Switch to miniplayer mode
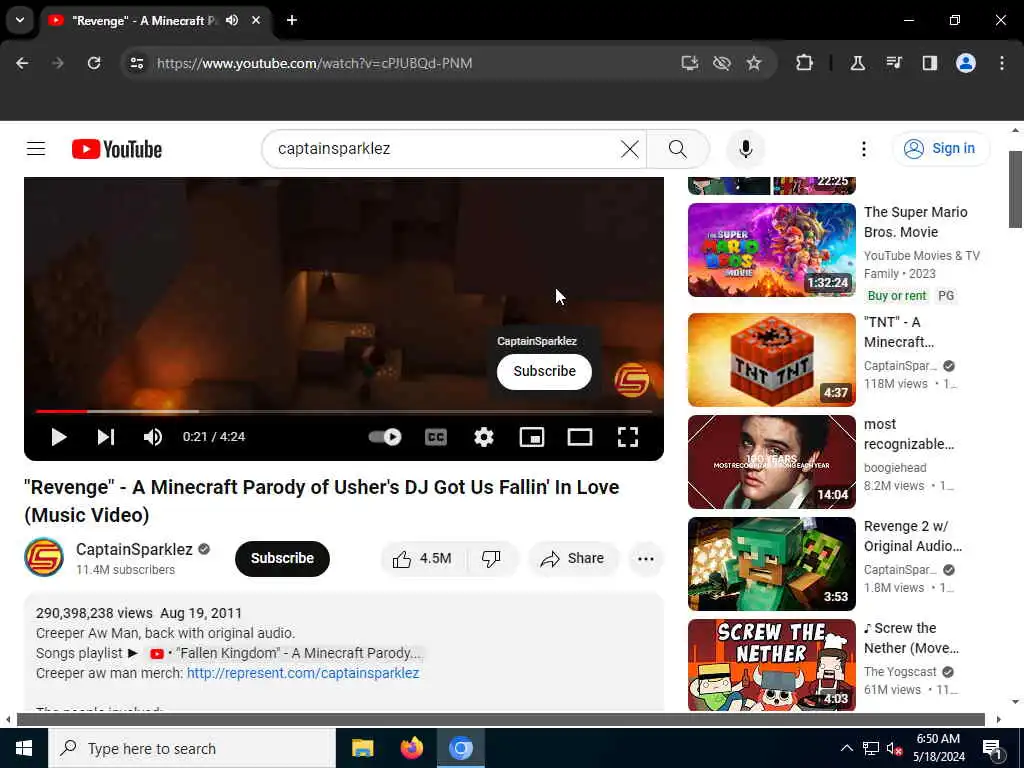Viewport: 1024px width, 768px height. click(x=532, y=437)
